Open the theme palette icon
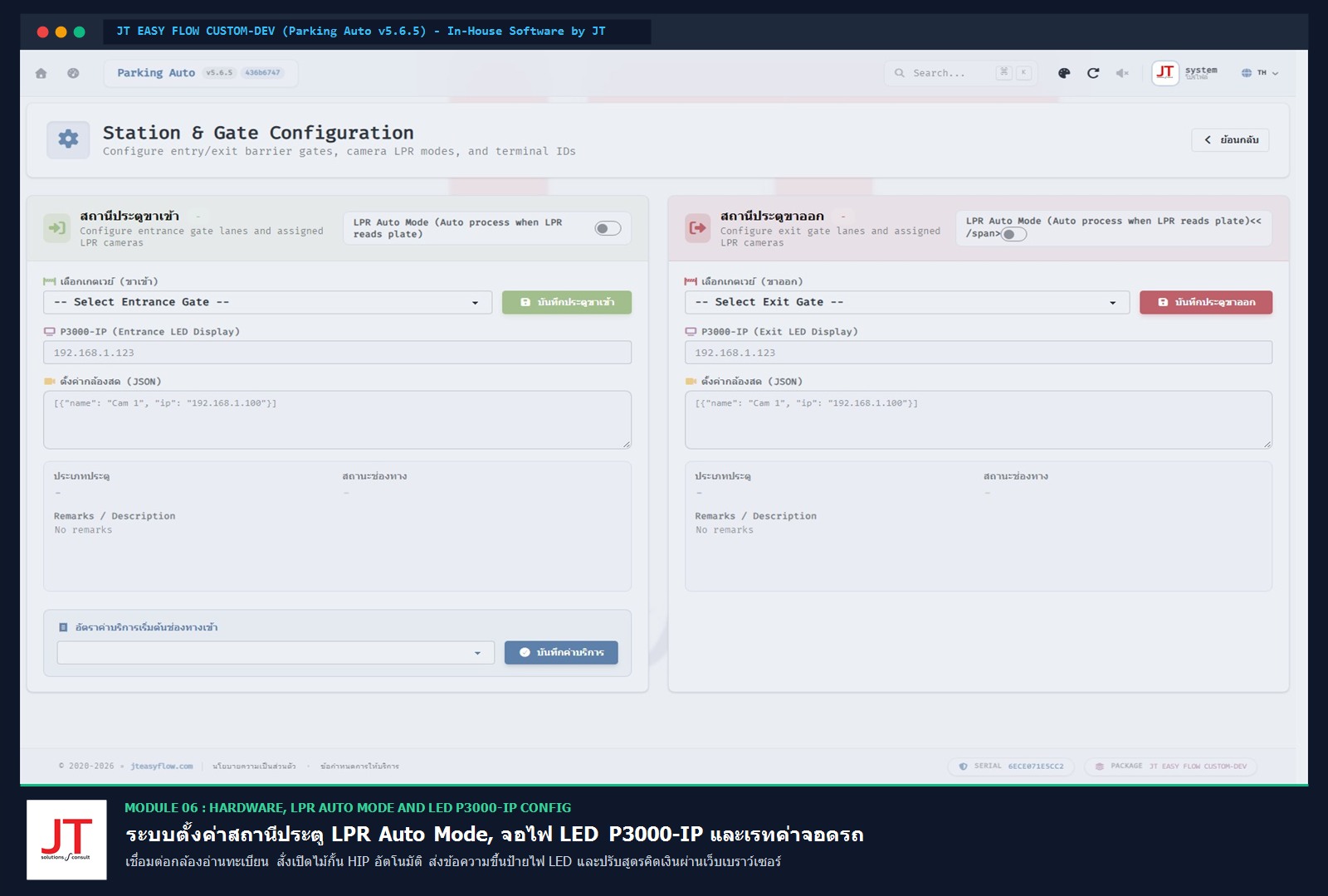 tap(1064, 73)
